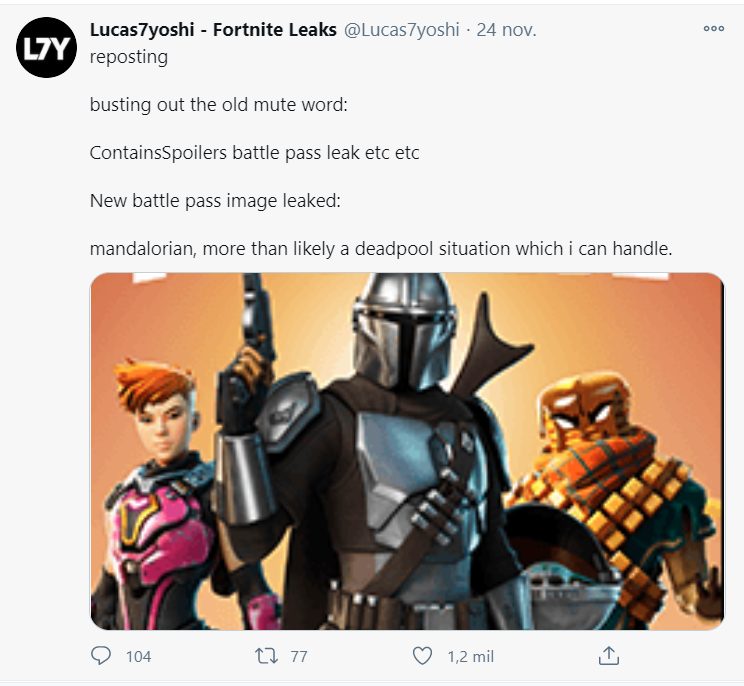Click the 77 retweets count
Viewport: 744px width, 686px height.
299,657
